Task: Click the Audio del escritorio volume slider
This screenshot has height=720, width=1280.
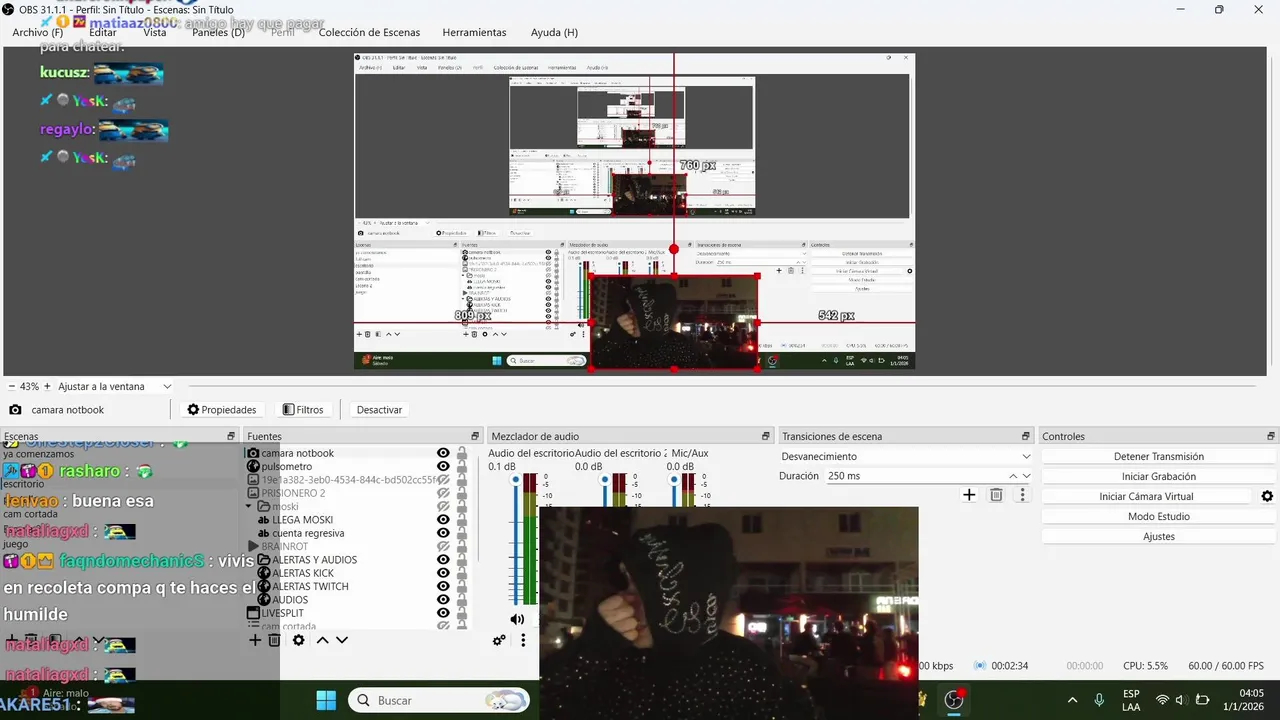Action: [x=516, y=540]
